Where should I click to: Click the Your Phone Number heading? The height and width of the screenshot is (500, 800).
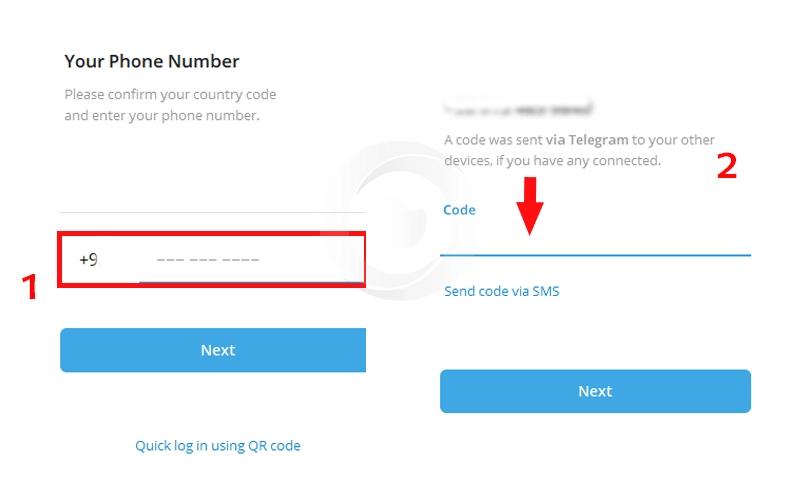pos(152,61)
